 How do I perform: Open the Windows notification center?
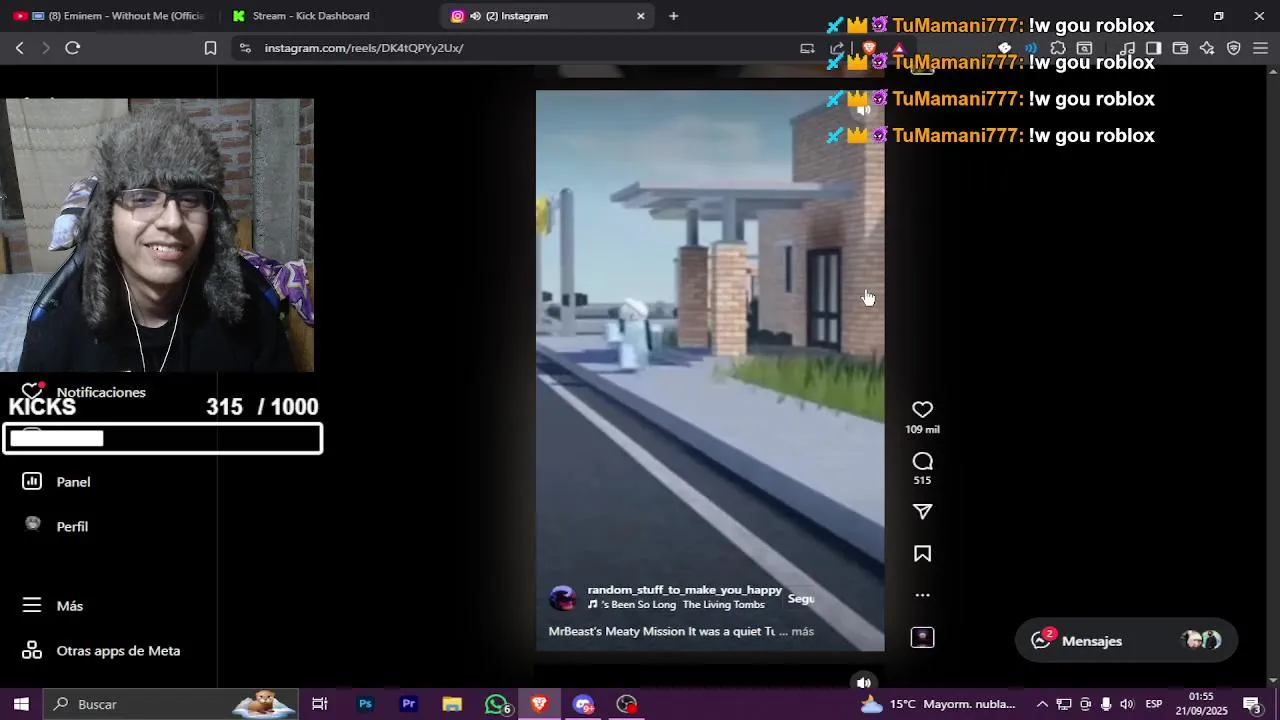click(1252, 704)
